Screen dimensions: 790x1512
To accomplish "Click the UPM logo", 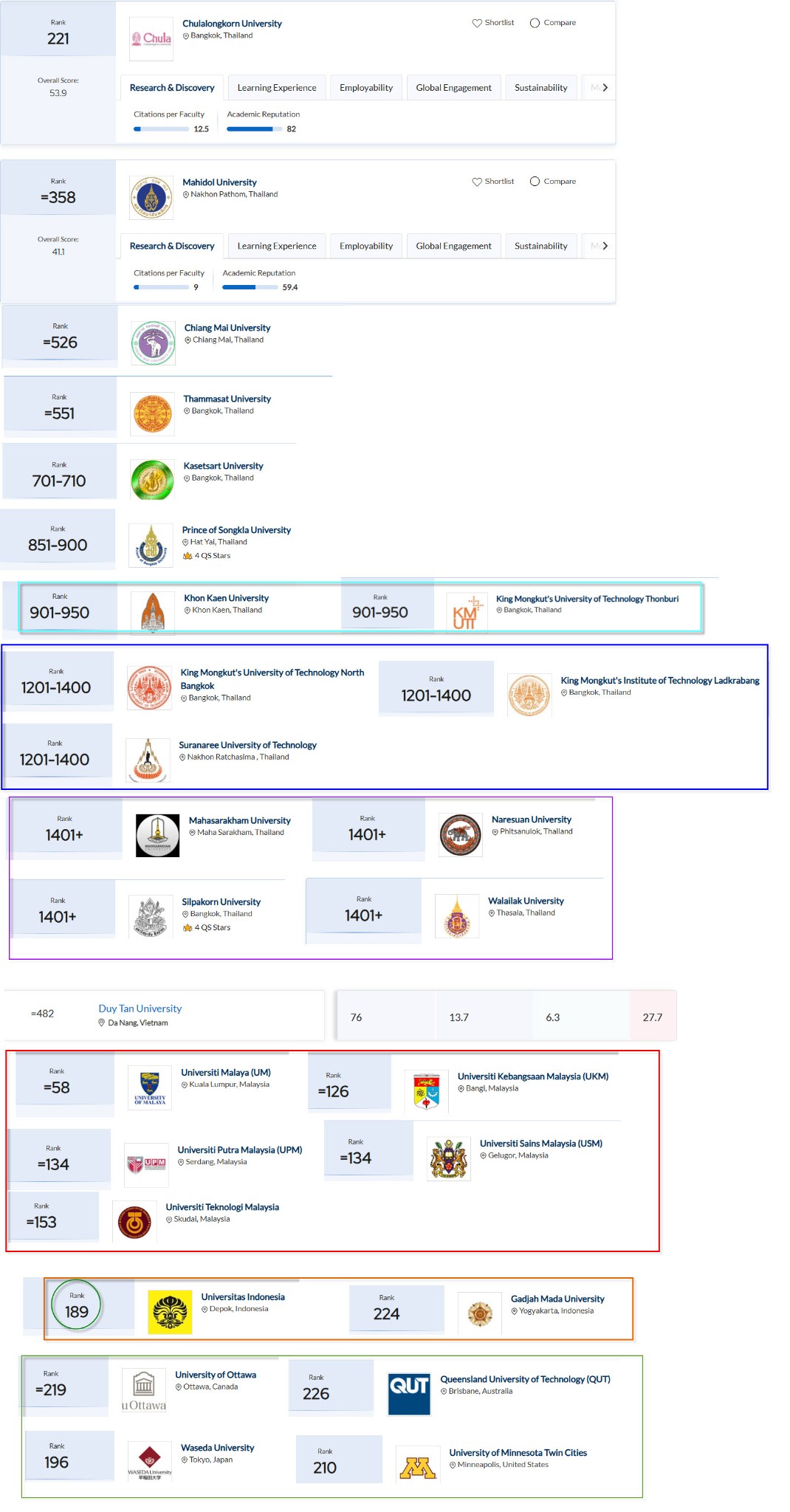I will [x=146, y=1164].
